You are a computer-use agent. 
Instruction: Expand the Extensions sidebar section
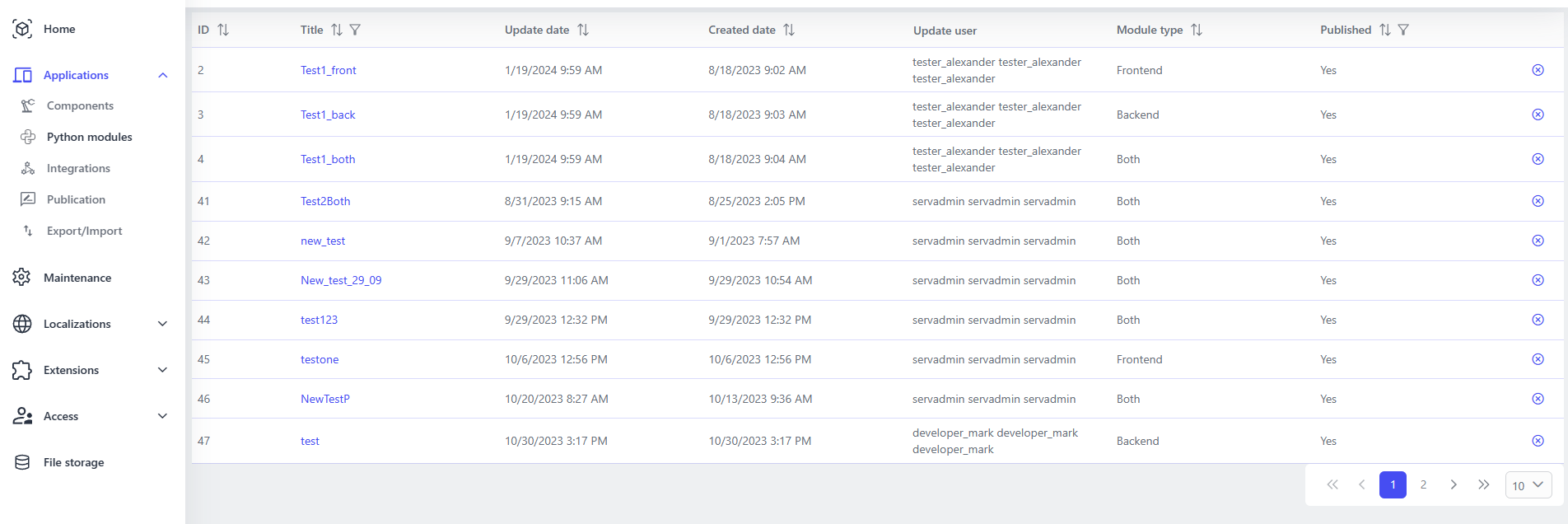[x=162, y=370]
